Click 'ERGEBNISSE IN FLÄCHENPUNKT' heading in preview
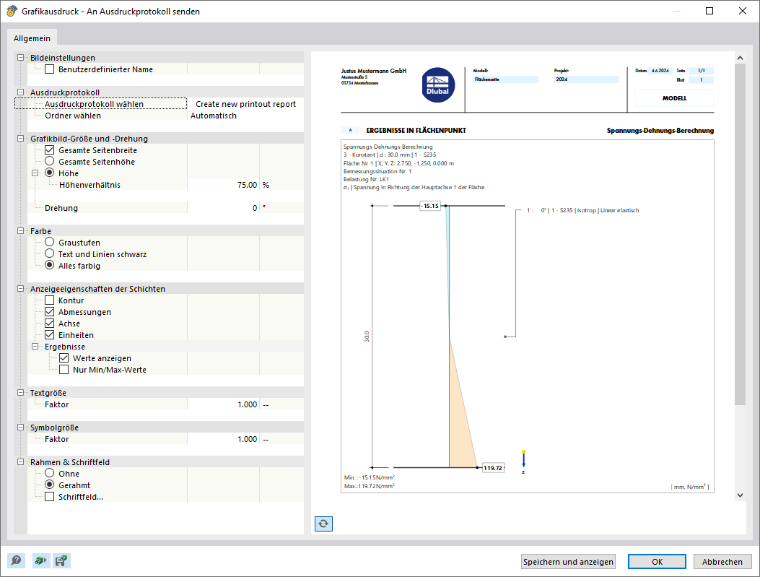The height and width of the screenshot is (577, 760). point(416,130)
